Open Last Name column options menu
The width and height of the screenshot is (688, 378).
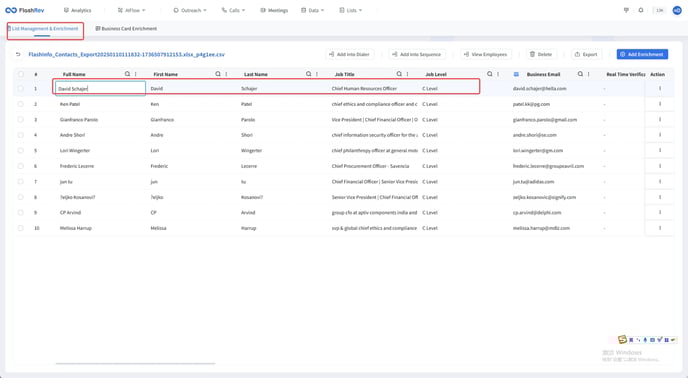[317, 74]
